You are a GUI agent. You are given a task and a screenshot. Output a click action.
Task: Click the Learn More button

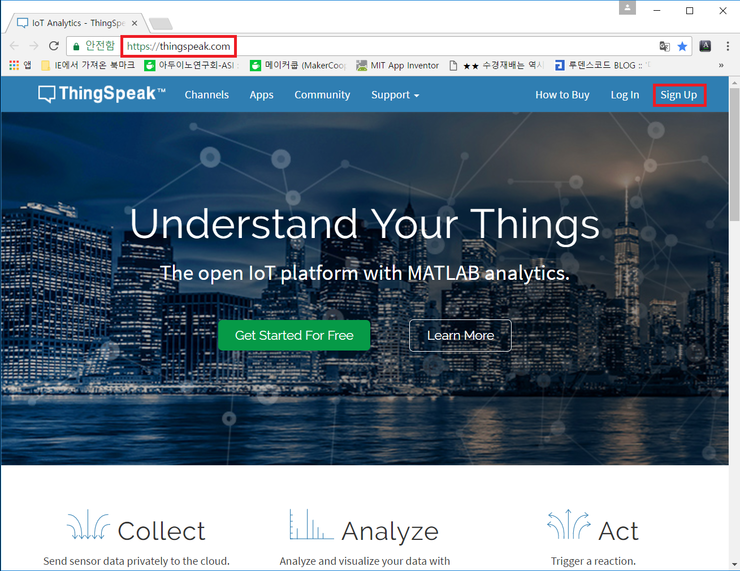coord(460,335)
